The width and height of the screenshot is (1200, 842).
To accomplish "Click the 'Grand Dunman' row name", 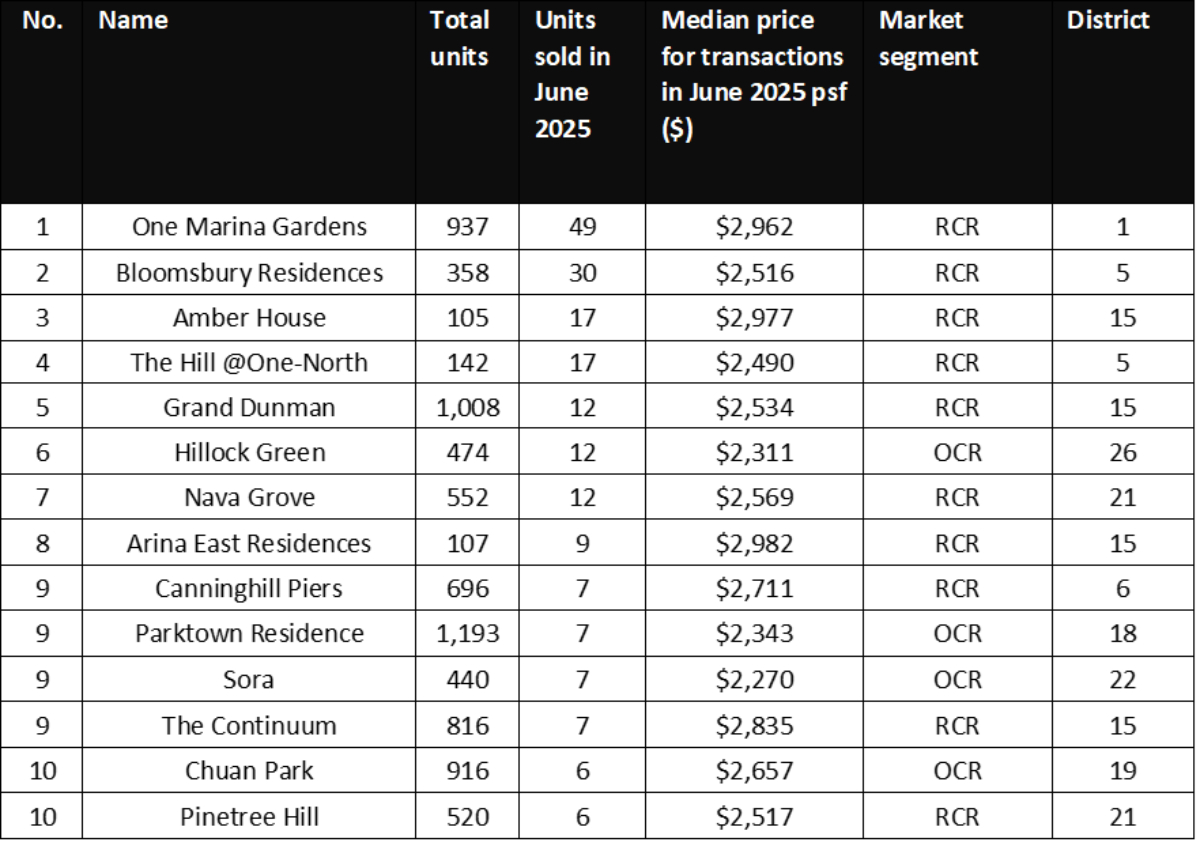I will pyautogui.click(x=249, y=408).
